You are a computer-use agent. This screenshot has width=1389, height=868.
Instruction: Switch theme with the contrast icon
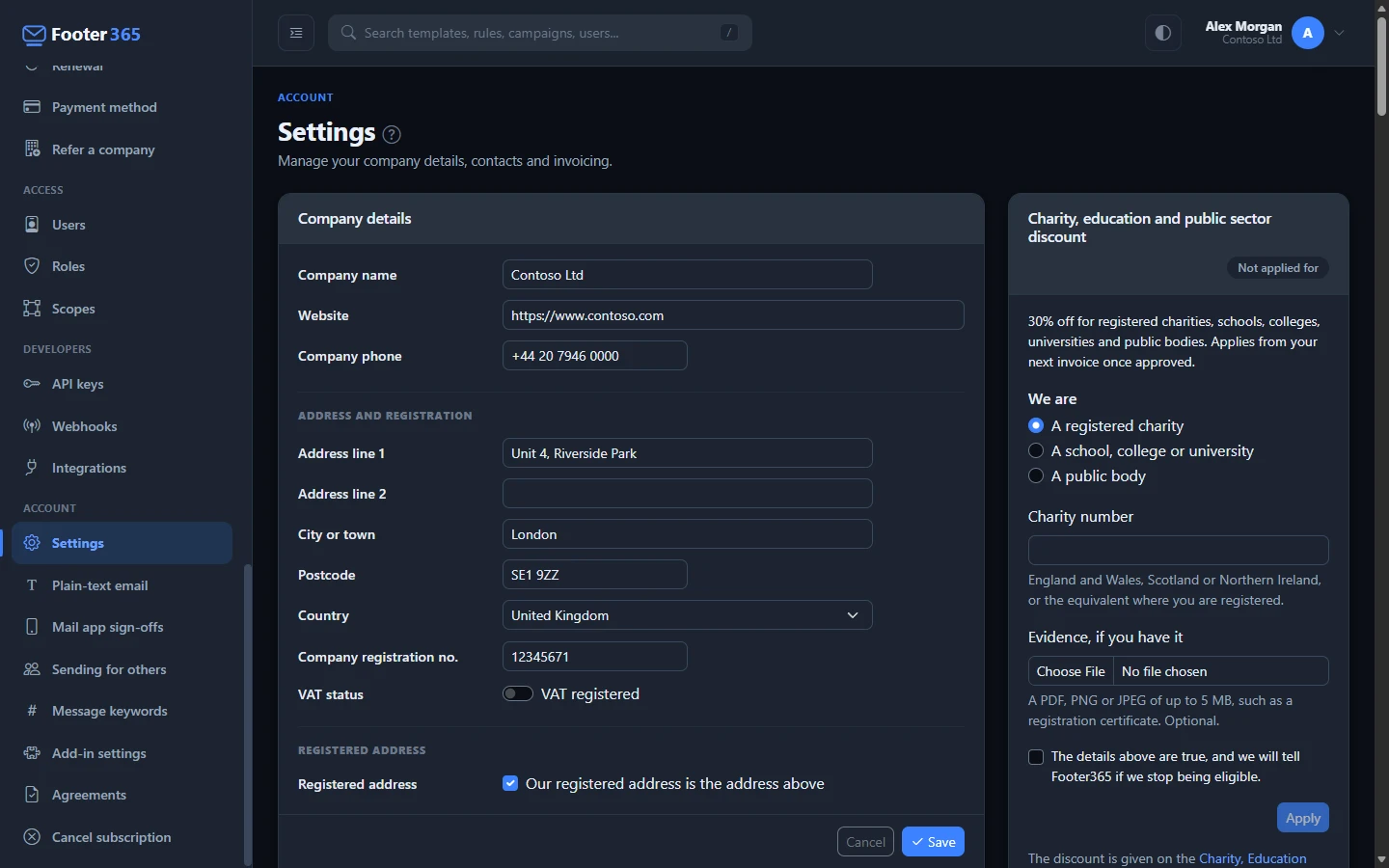tap(1163, 33)
